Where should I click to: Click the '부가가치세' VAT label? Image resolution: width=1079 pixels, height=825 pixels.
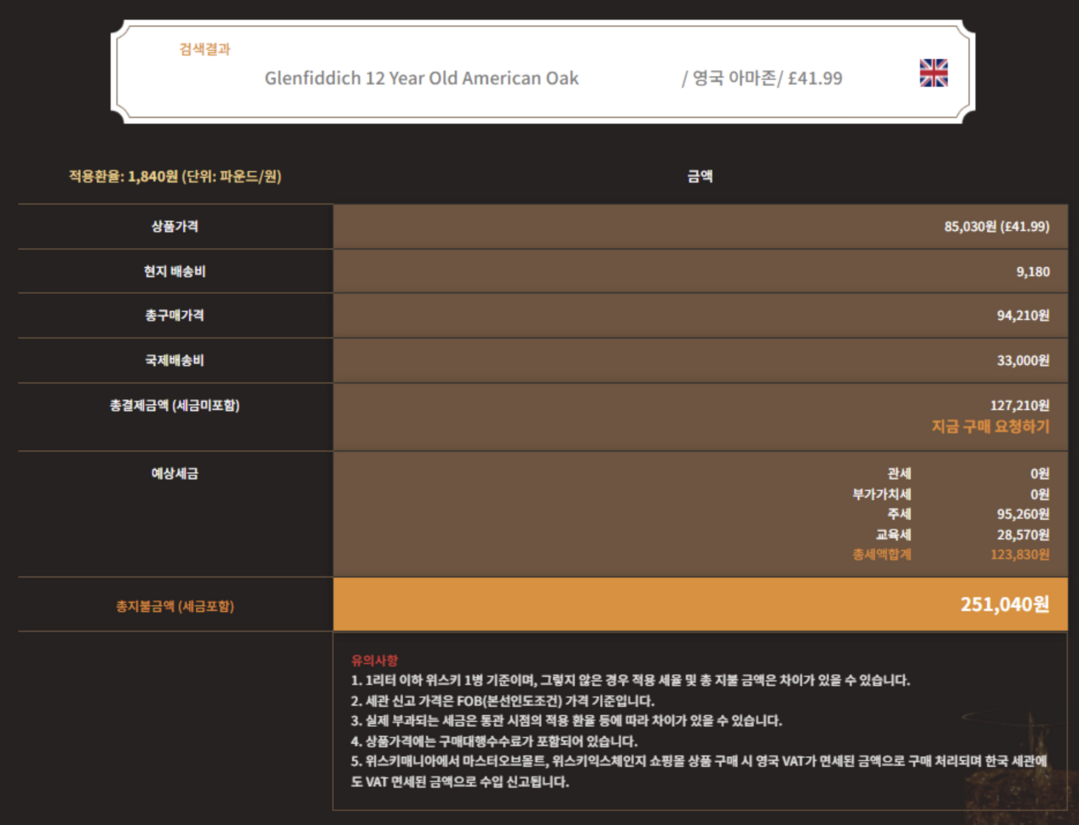[x=882, y=494]
